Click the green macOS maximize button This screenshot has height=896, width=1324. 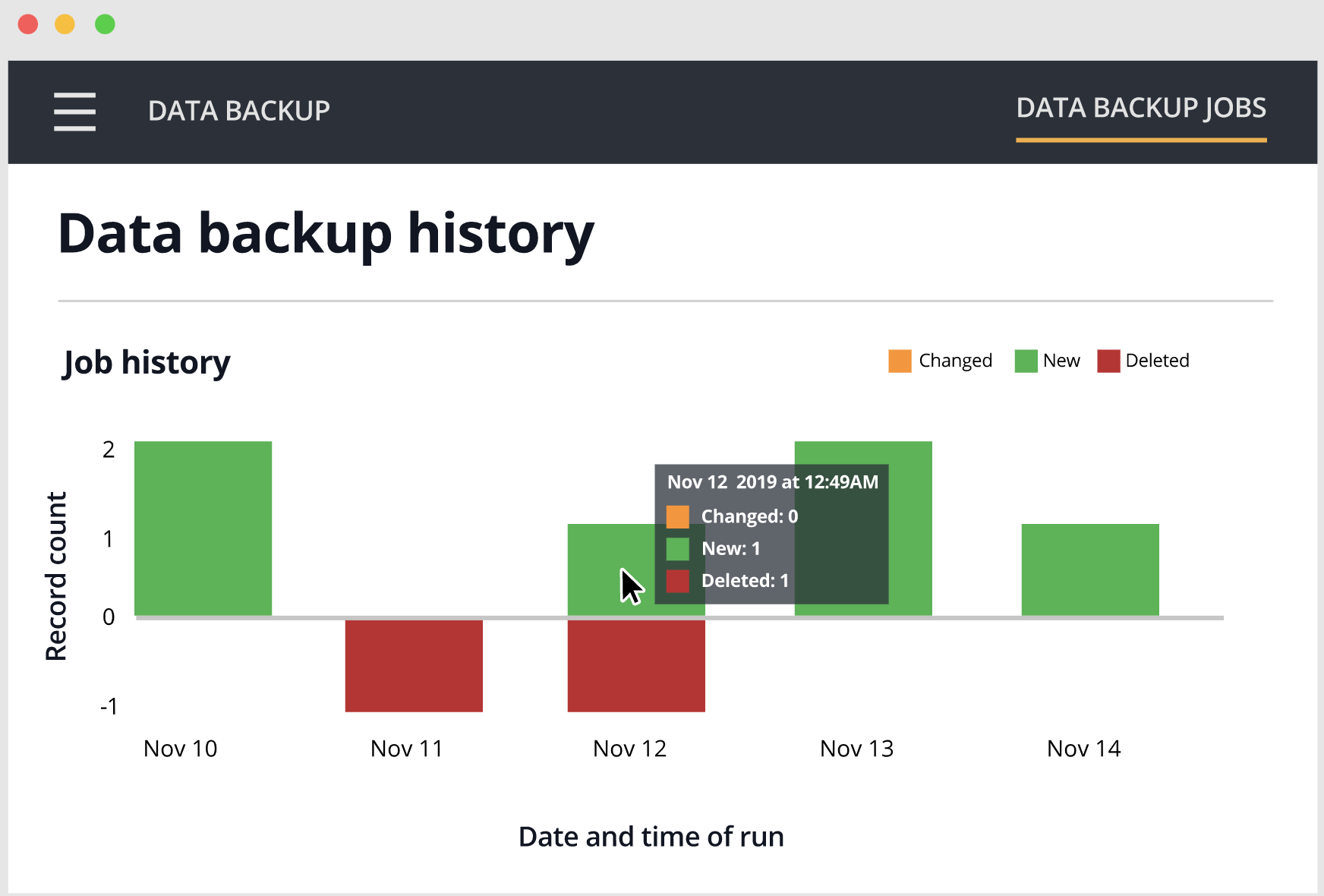(105, 24)
